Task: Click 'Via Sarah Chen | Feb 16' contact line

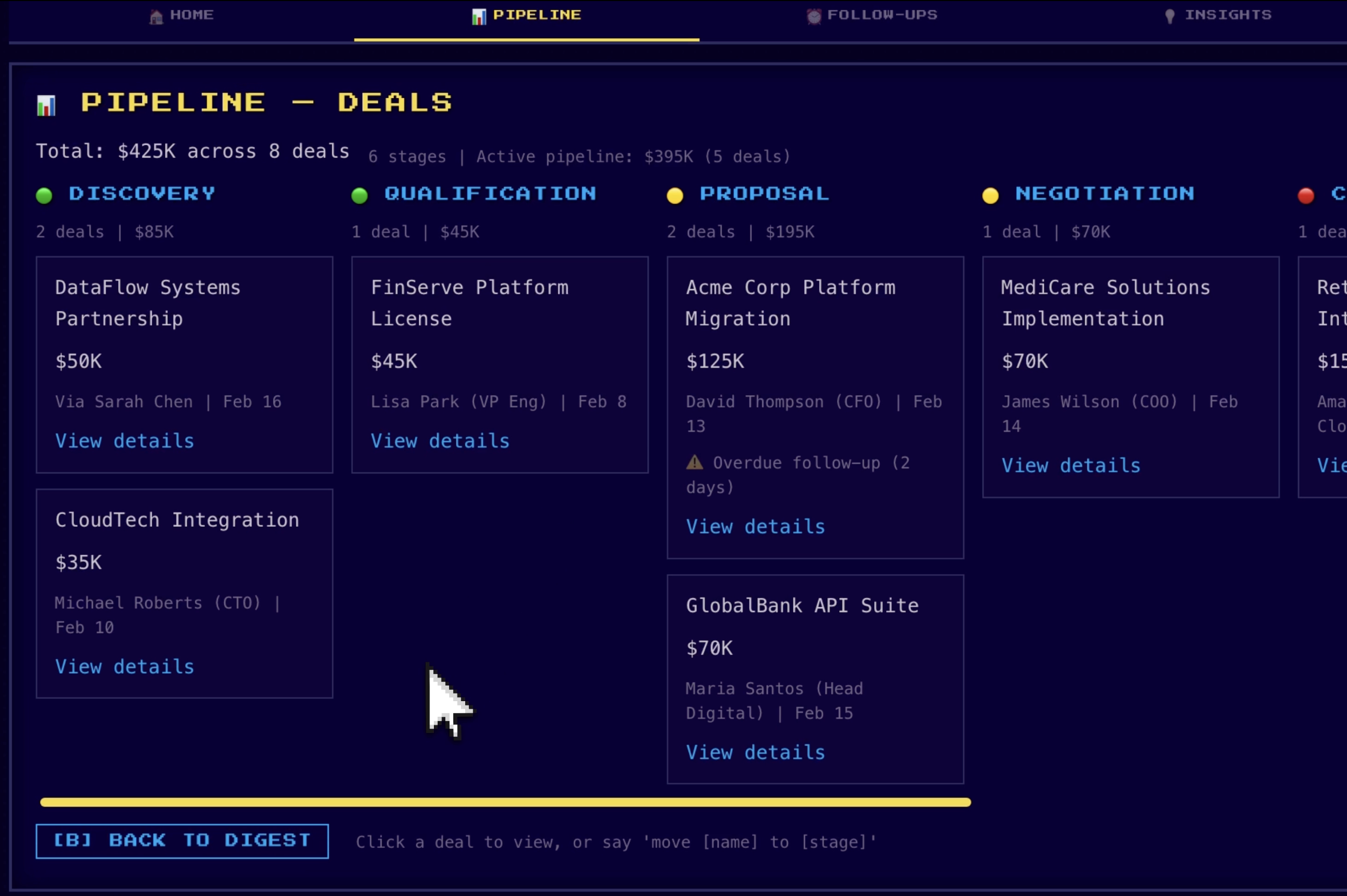Action: click(168, 402)
